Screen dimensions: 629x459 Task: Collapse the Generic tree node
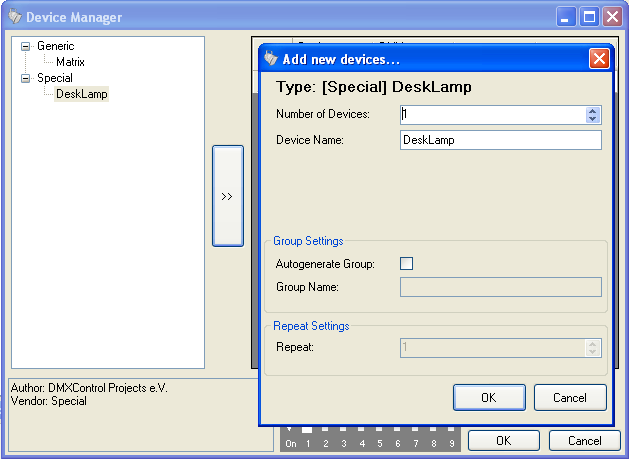click(x=26, y=46)
